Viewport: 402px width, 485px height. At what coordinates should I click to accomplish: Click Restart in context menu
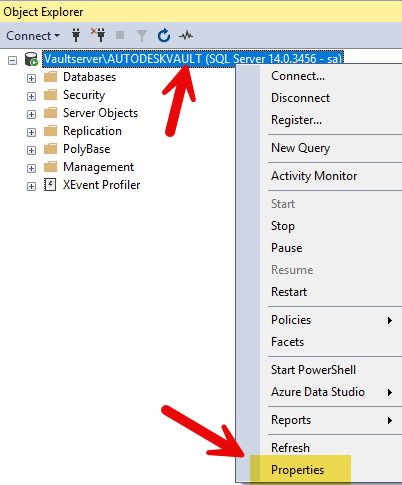pos(289,292)
